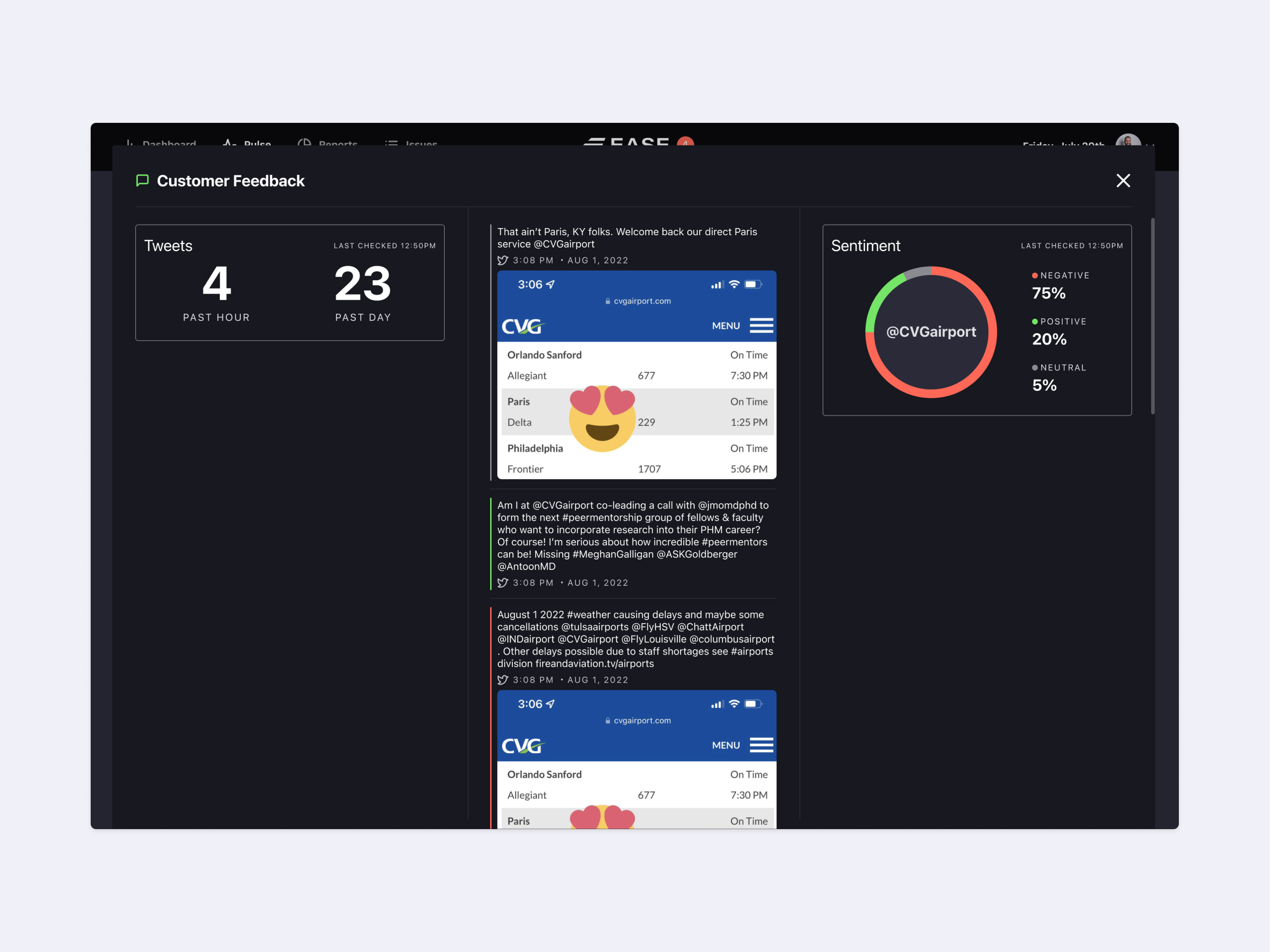Click the Twitter bird icon on the peermentorship tweet
1270x952 pixels.
pos(503,582)
